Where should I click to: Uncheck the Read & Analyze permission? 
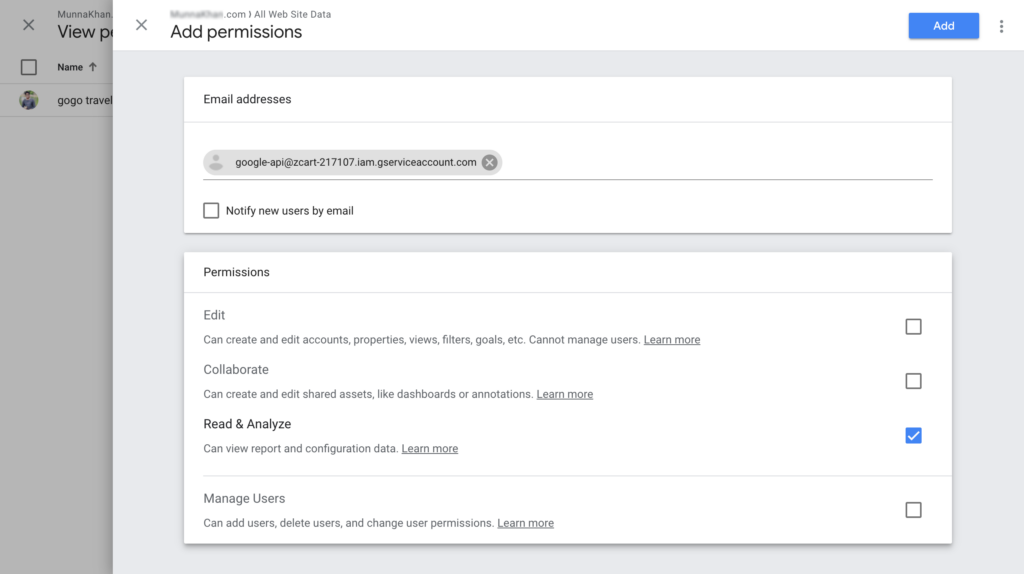coord(913,435)
